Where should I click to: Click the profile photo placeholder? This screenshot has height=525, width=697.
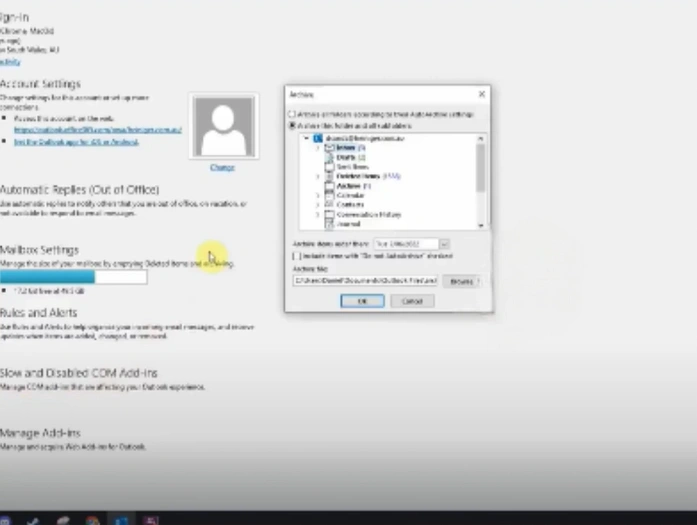[224, 126]
